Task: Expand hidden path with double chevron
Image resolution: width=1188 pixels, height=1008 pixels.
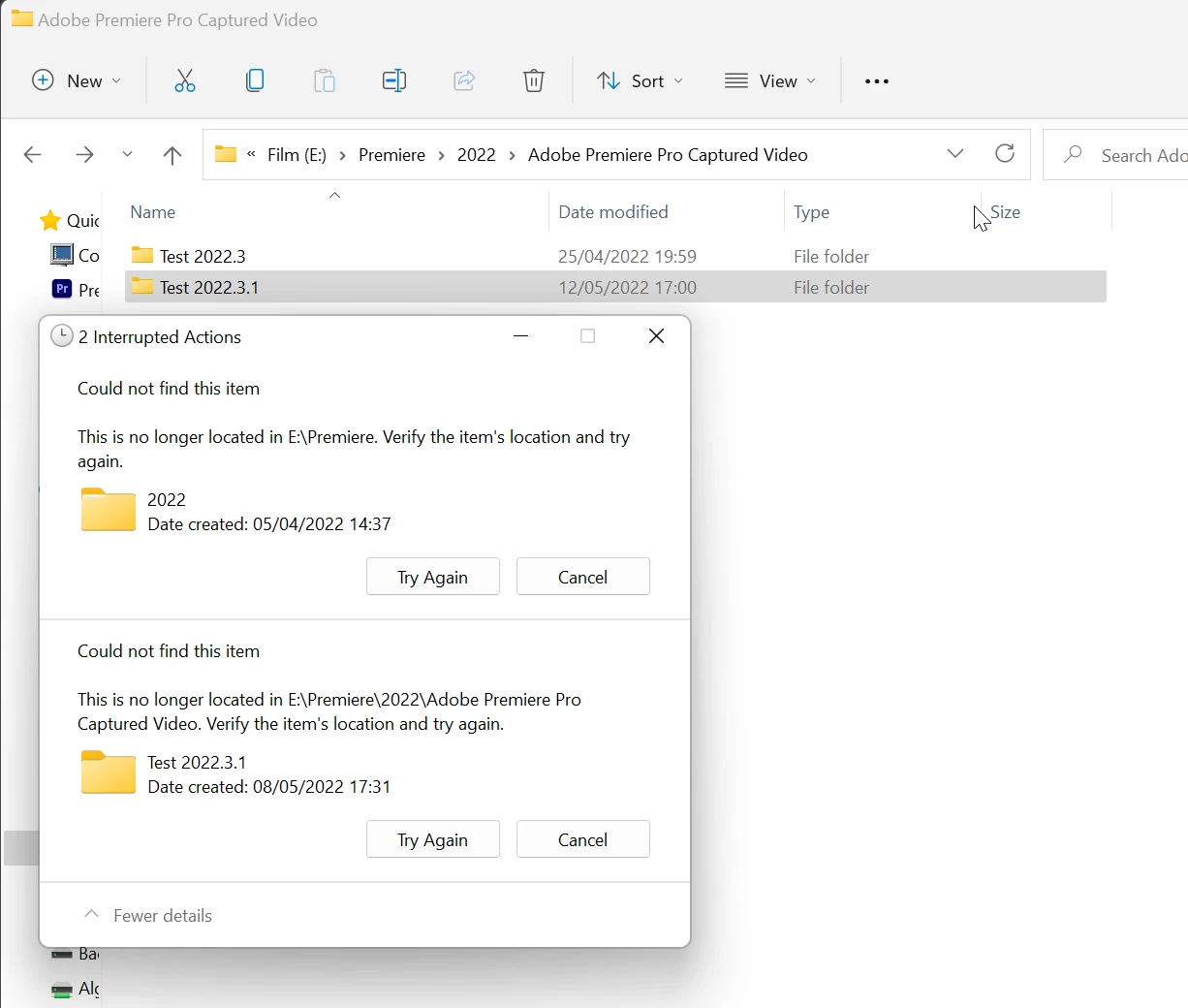Action: pyautogui.click(x=252, y=155)
